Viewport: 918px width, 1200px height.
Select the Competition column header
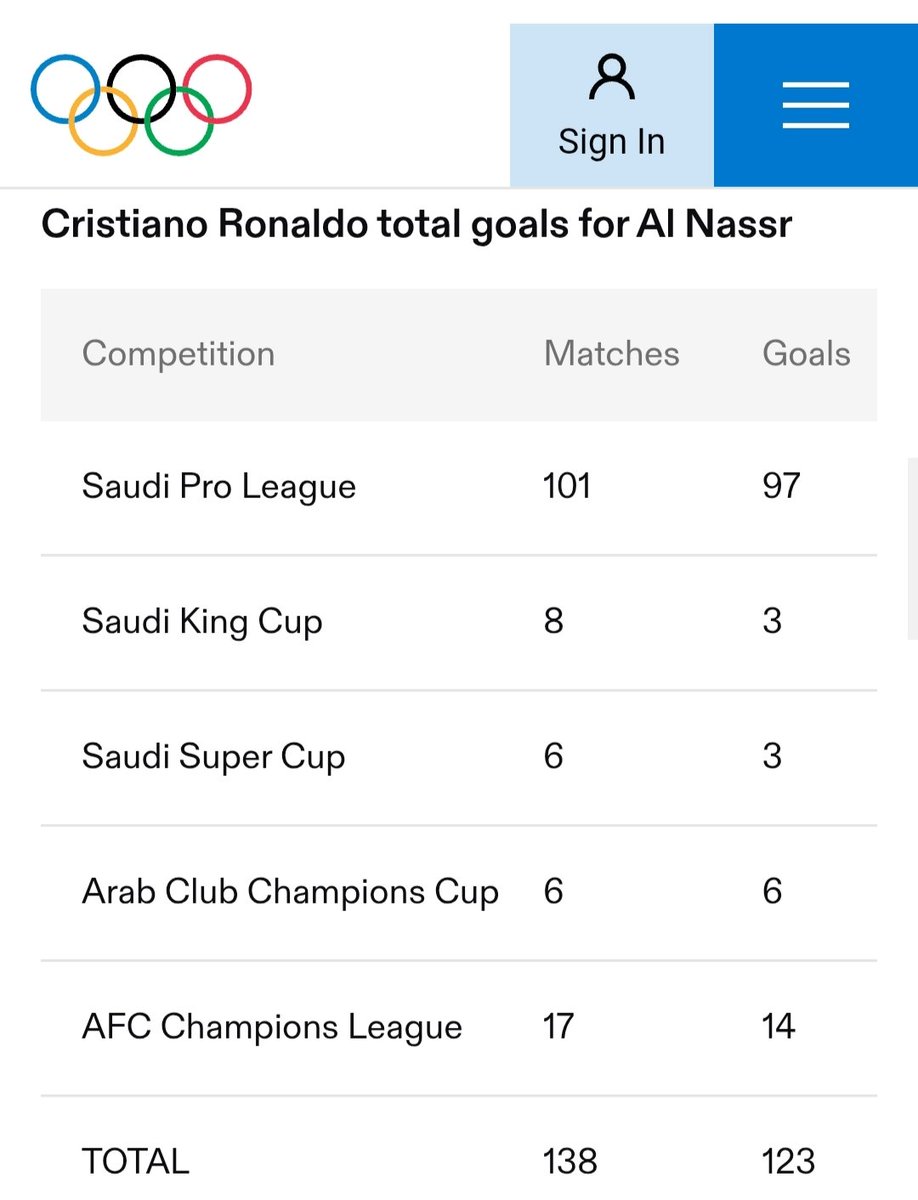tap(178, 354)
